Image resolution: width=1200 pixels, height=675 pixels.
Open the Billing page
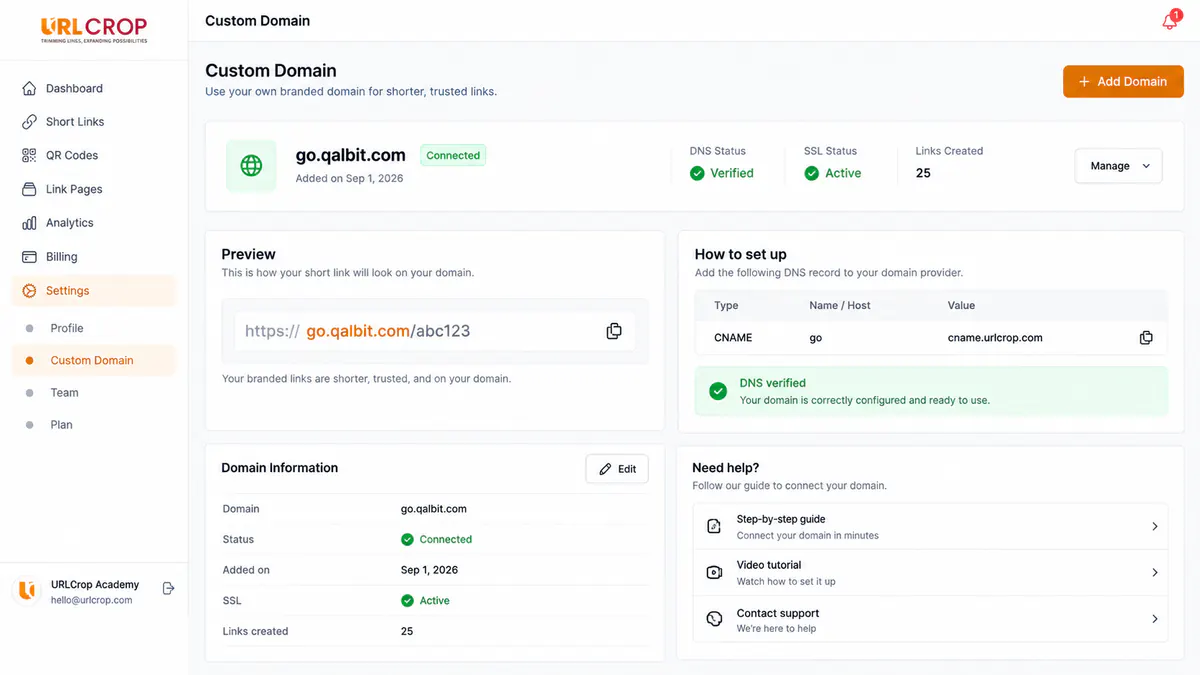[93, 257]
